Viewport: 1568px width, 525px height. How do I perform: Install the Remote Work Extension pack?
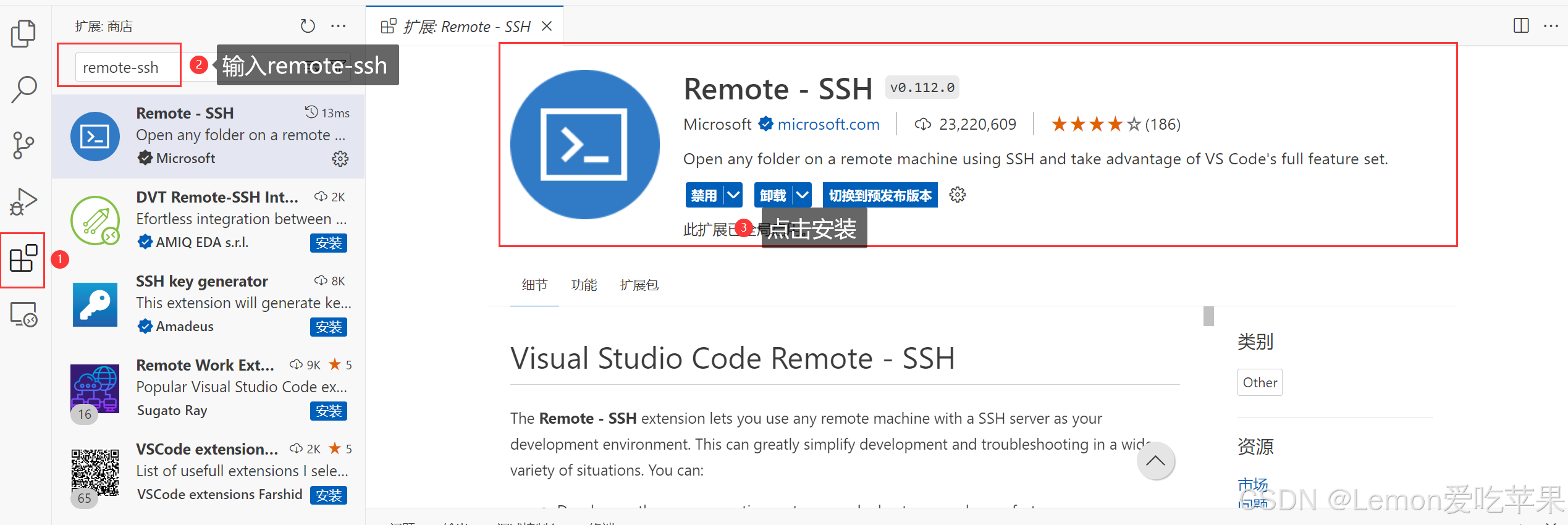[x=329, y=411]
